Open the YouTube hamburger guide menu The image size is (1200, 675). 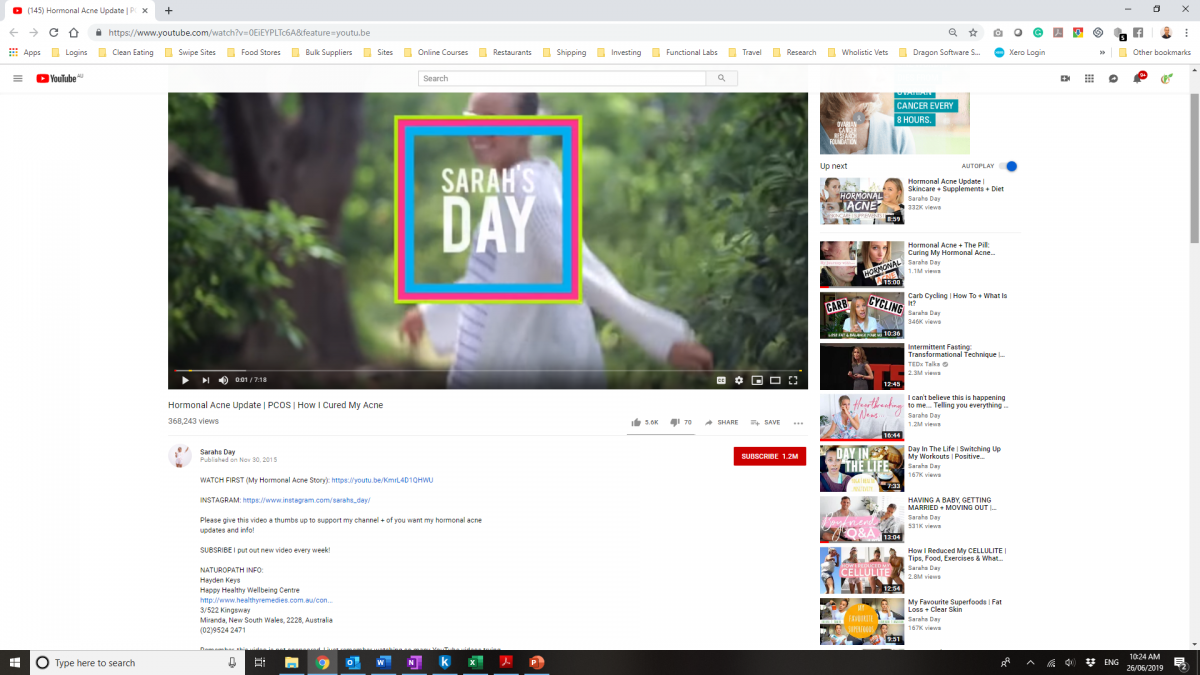coord(17,78)
